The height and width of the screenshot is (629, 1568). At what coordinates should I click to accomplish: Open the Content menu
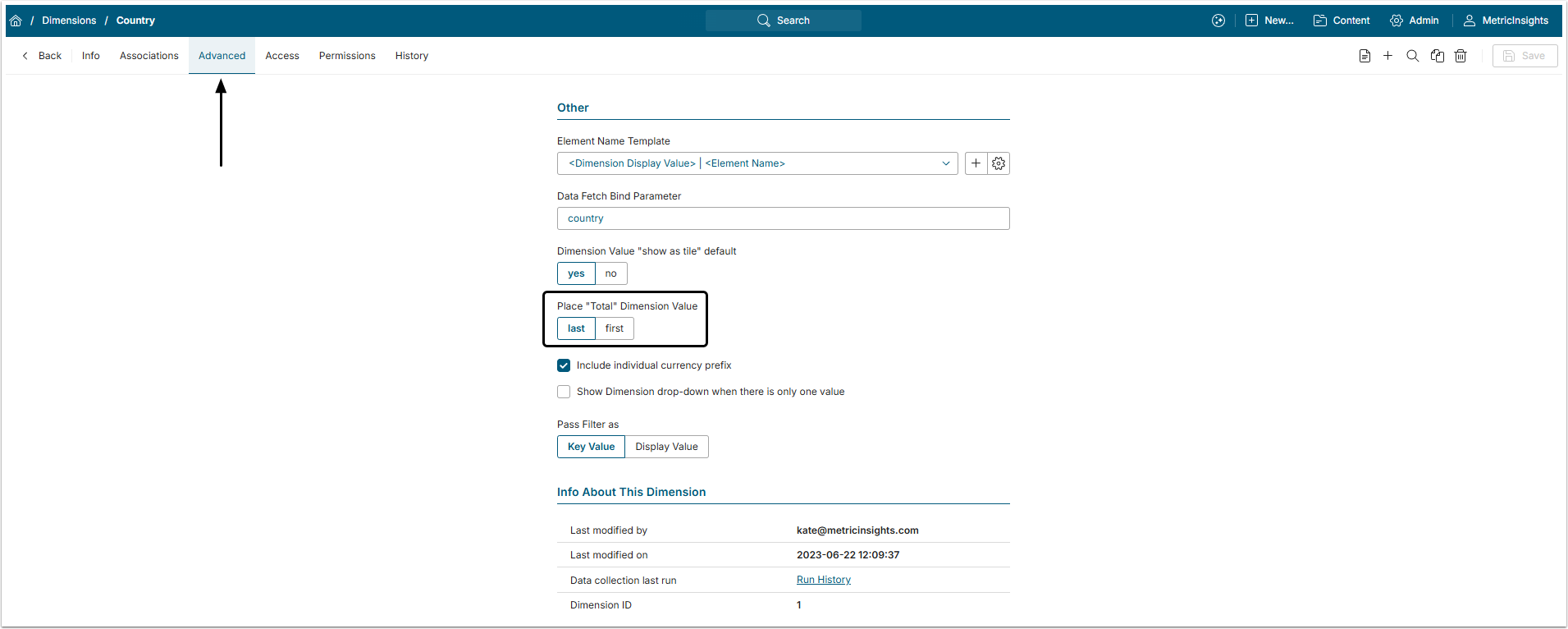pos(1342,21)
